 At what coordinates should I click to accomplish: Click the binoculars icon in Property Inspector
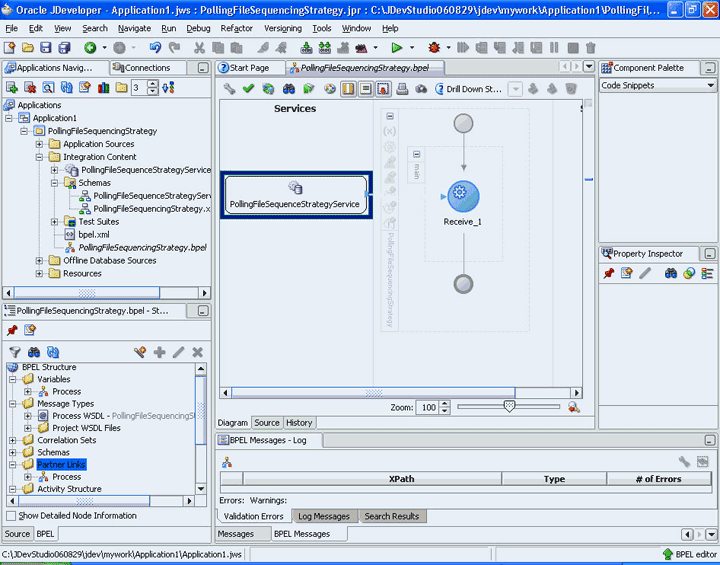click(670, 273)
